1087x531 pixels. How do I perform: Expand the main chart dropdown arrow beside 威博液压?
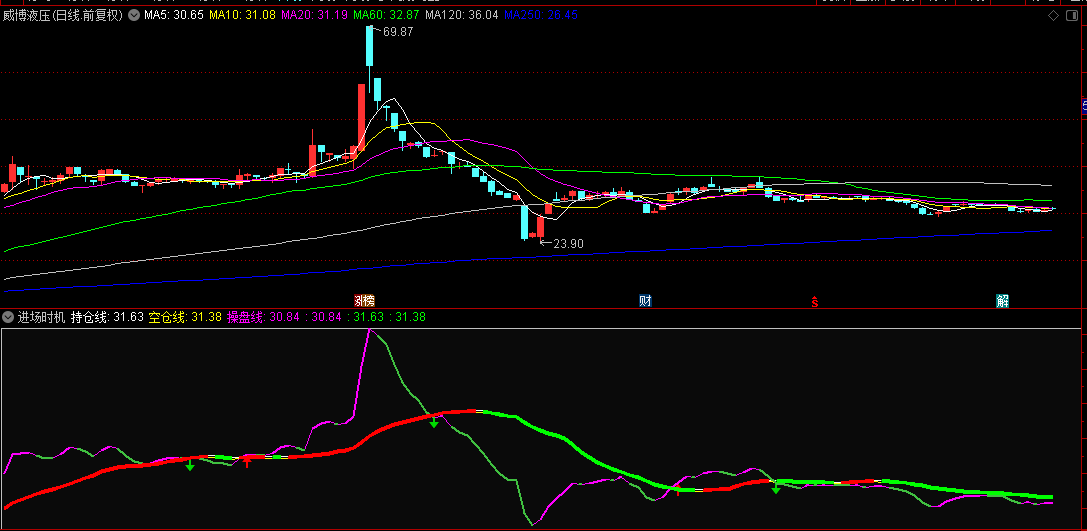click(x=134, y=16)
